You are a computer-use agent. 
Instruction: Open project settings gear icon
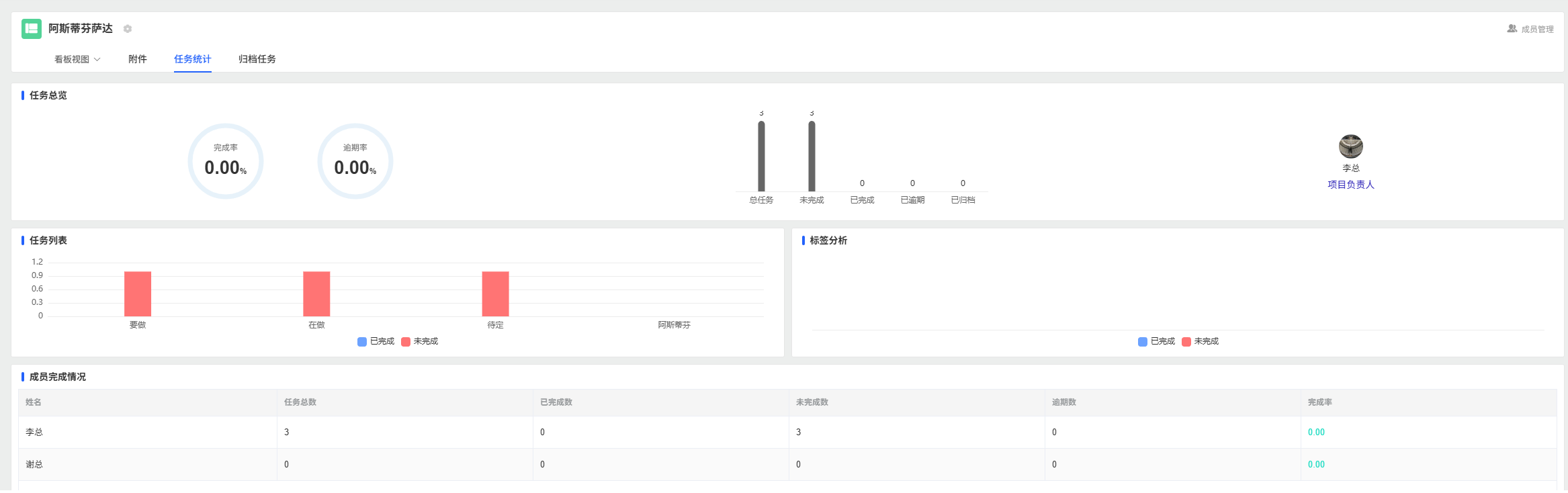pos(128,29)
